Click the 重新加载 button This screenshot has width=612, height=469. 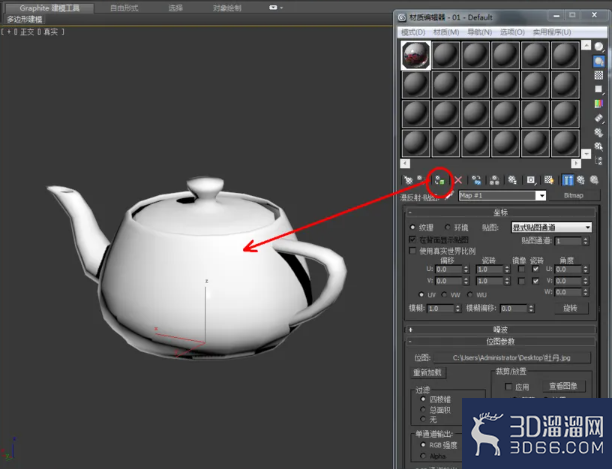click(x=428, y=373)
